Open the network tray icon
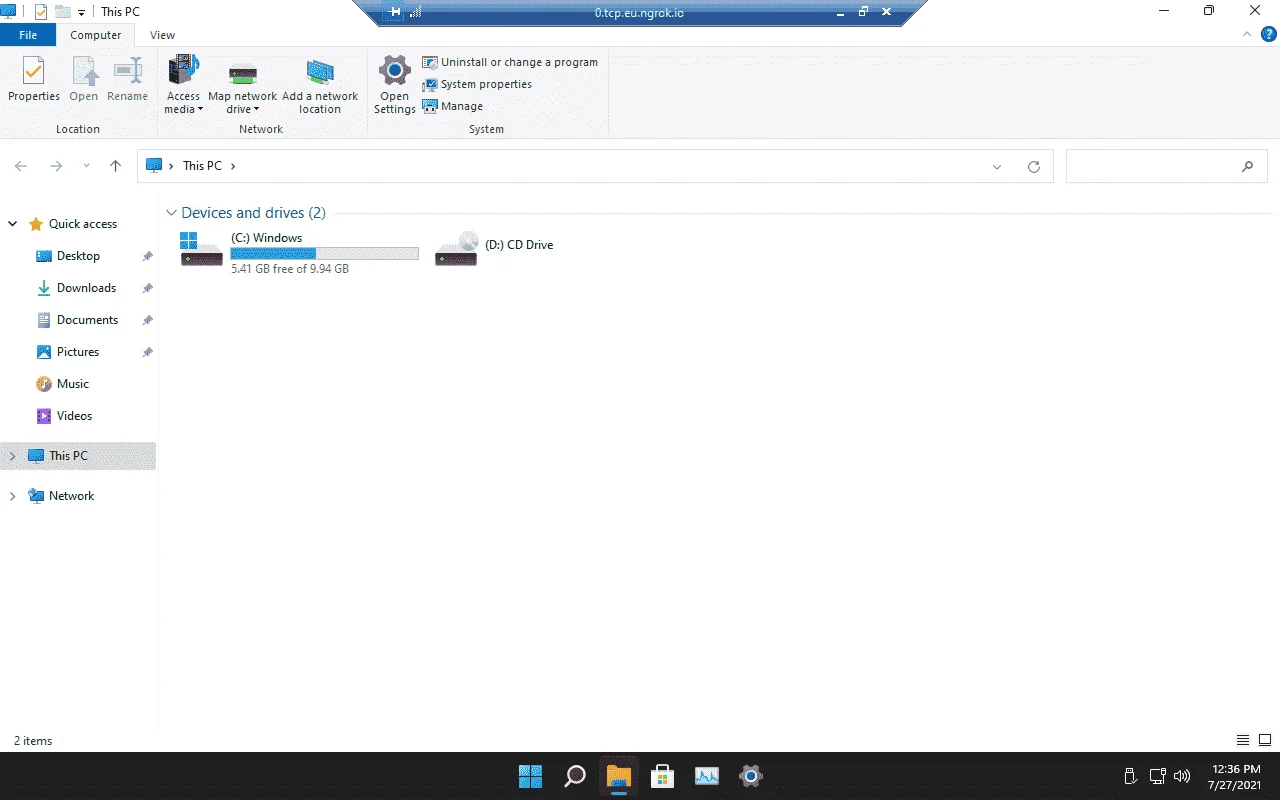1280x800 pixels. tap(1157, 776)
